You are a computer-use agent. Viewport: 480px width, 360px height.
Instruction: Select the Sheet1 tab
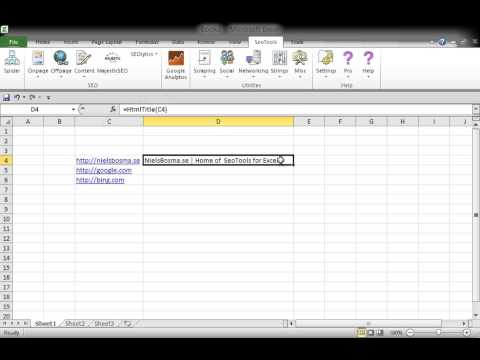coord(45,323)
